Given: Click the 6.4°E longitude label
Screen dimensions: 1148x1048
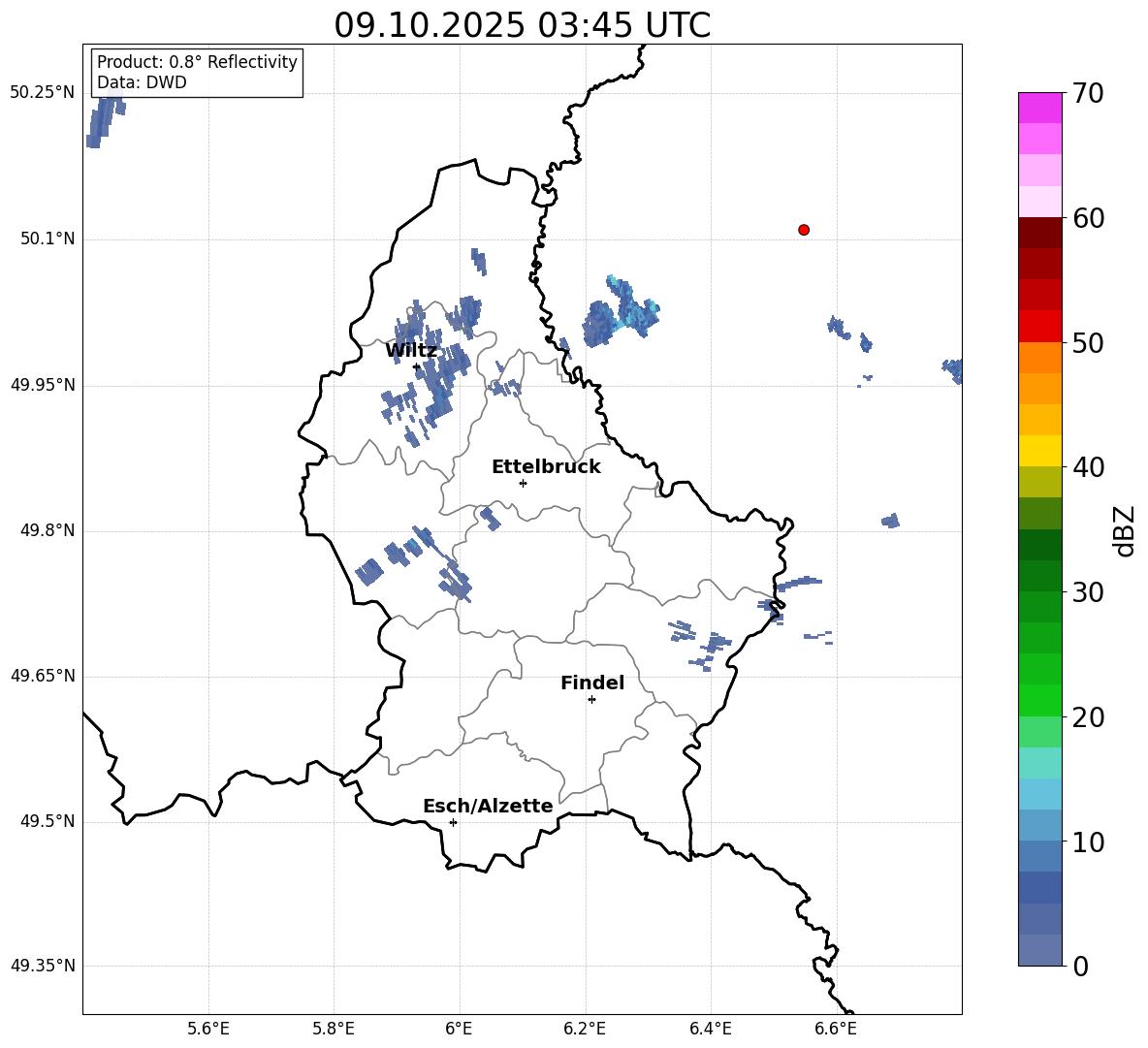Looking at the screenshot, I should click(710, 1029).
